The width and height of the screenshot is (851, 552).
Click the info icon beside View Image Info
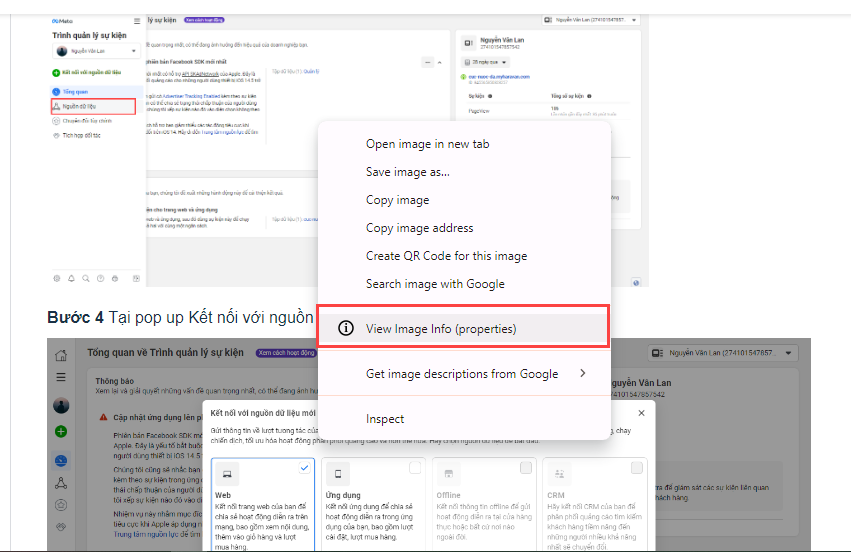point(346,328)
